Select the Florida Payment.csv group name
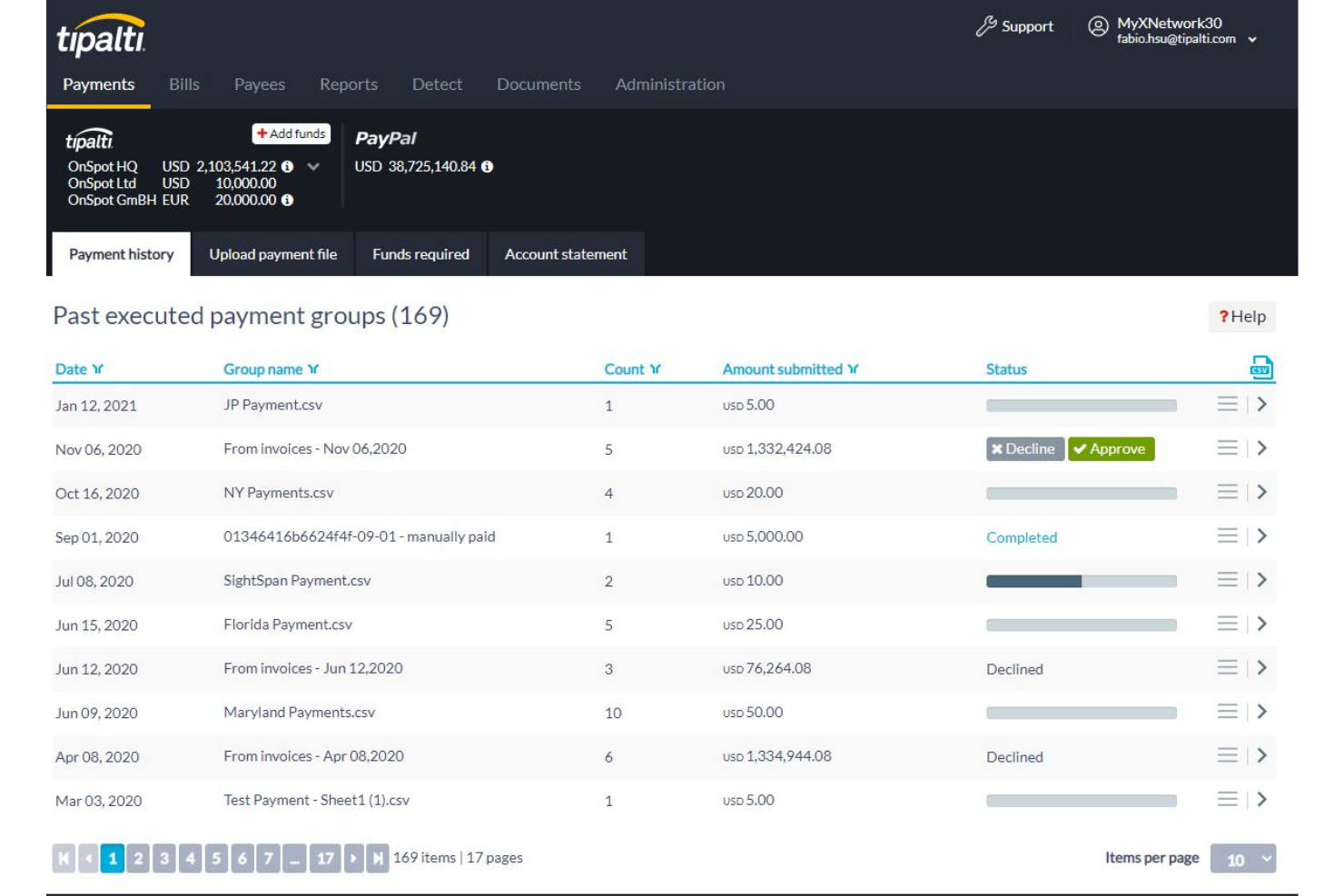The height and width of the screenshot is (896, 1344). coord(288,625)
